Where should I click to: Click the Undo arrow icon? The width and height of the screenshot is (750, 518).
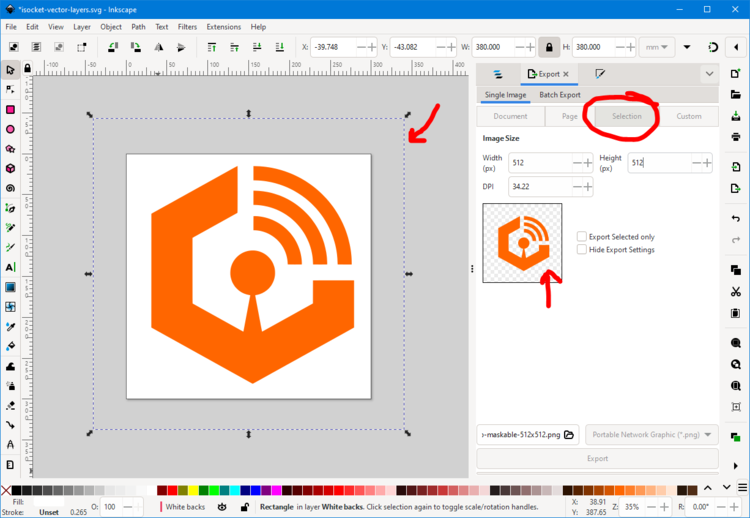[x=736, y=219]
